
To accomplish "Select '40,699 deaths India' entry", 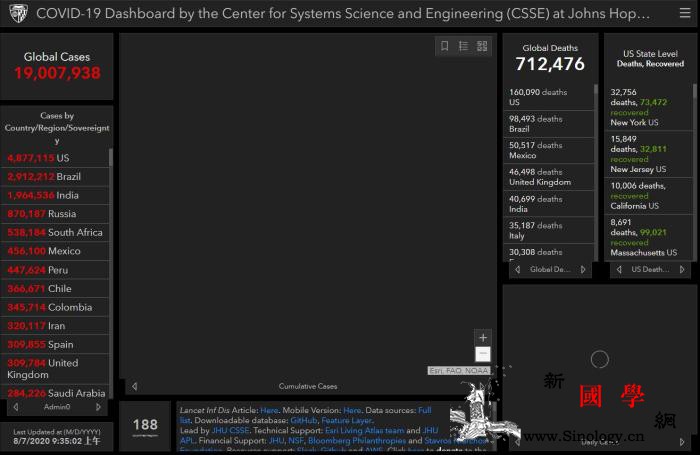I will [x=549, y=204].
